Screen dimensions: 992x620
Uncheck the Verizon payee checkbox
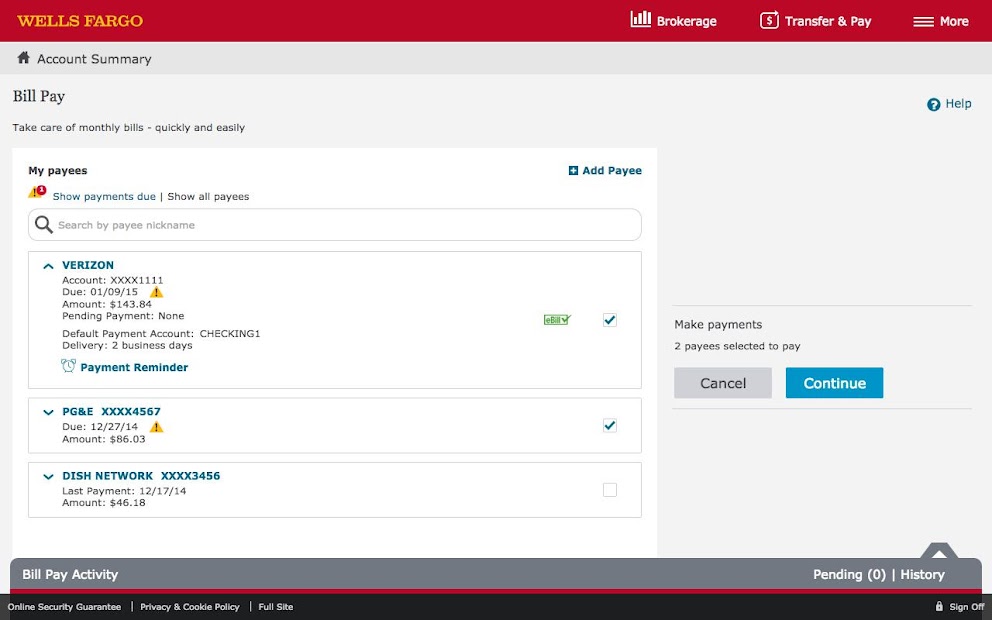click(610, 320)
